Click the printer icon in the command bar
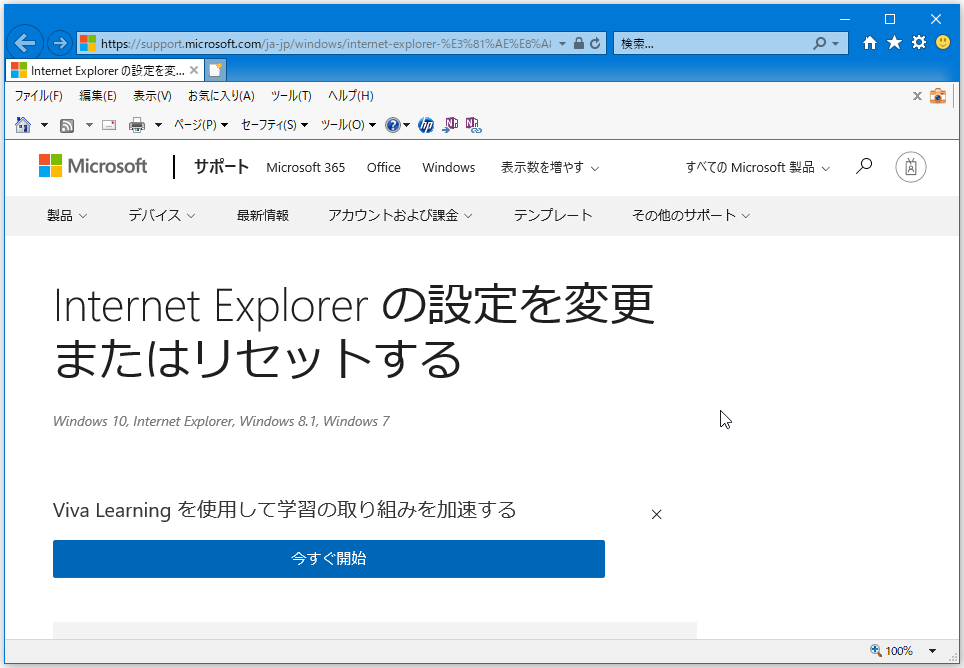 click(137, 125)
